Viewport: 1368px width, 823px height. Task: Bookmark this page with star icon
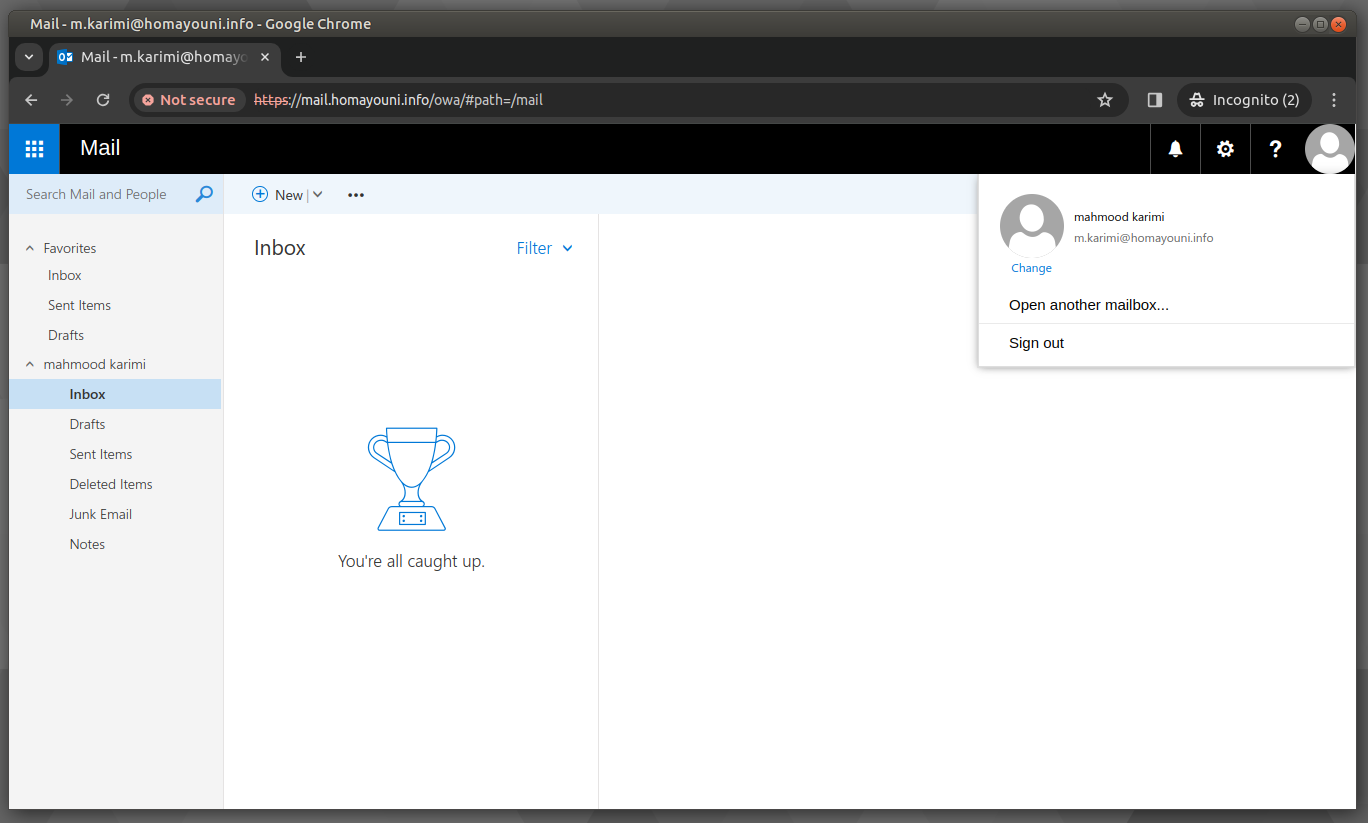(1105, 100)
